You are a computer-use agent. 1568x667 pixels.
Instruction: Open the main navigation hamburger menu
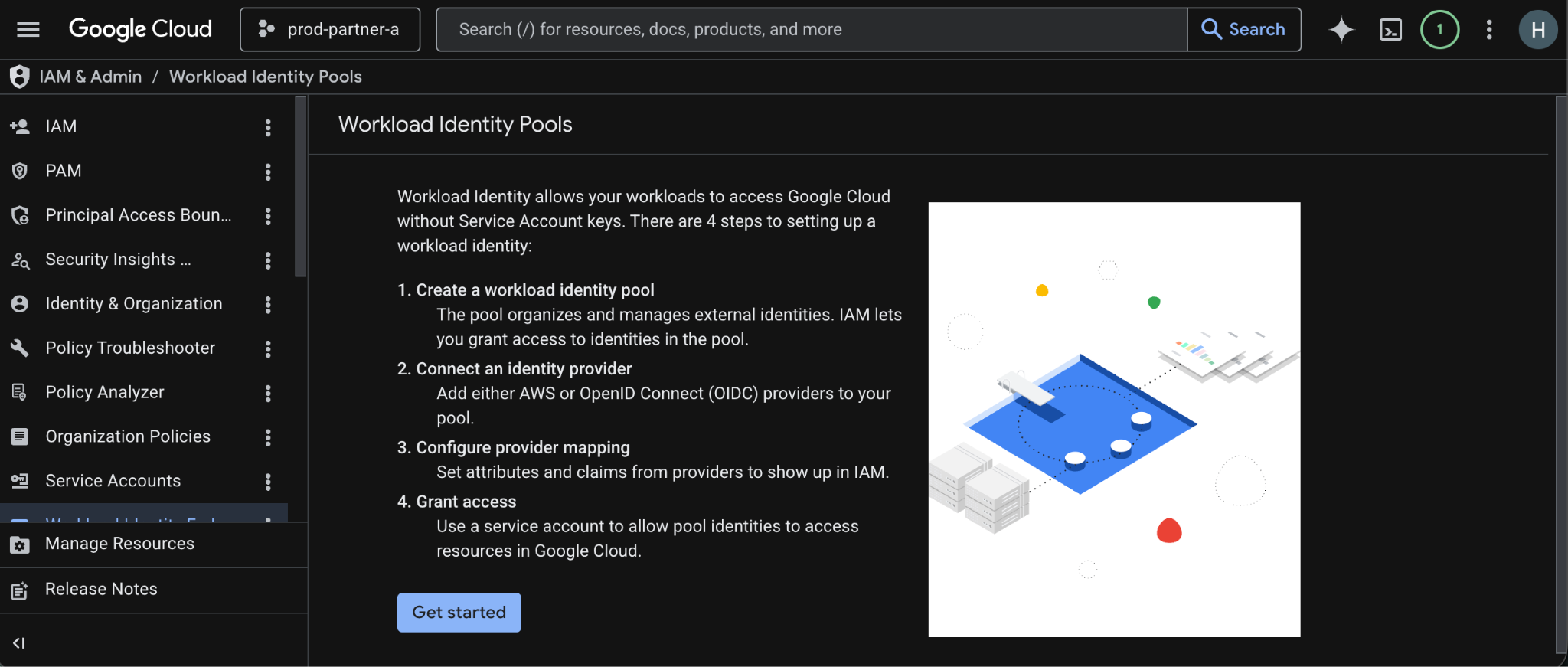click(x=28, y=30)
